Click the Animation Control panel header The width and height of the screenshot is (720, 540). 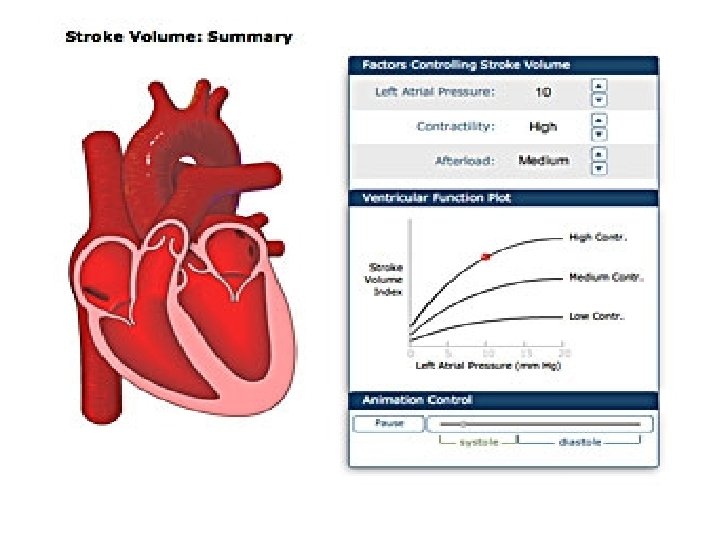503,400
